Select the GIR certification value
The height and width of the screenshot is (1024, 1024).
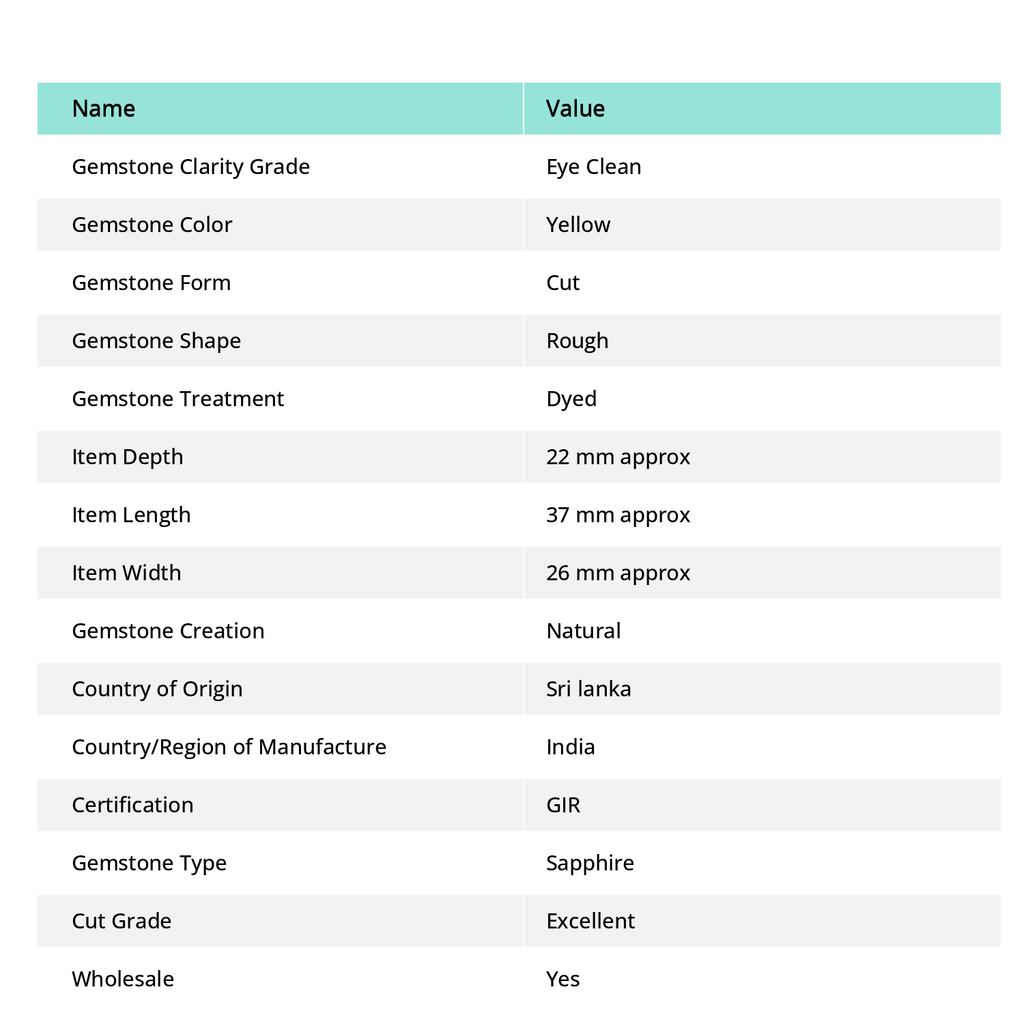pos(563,804)
